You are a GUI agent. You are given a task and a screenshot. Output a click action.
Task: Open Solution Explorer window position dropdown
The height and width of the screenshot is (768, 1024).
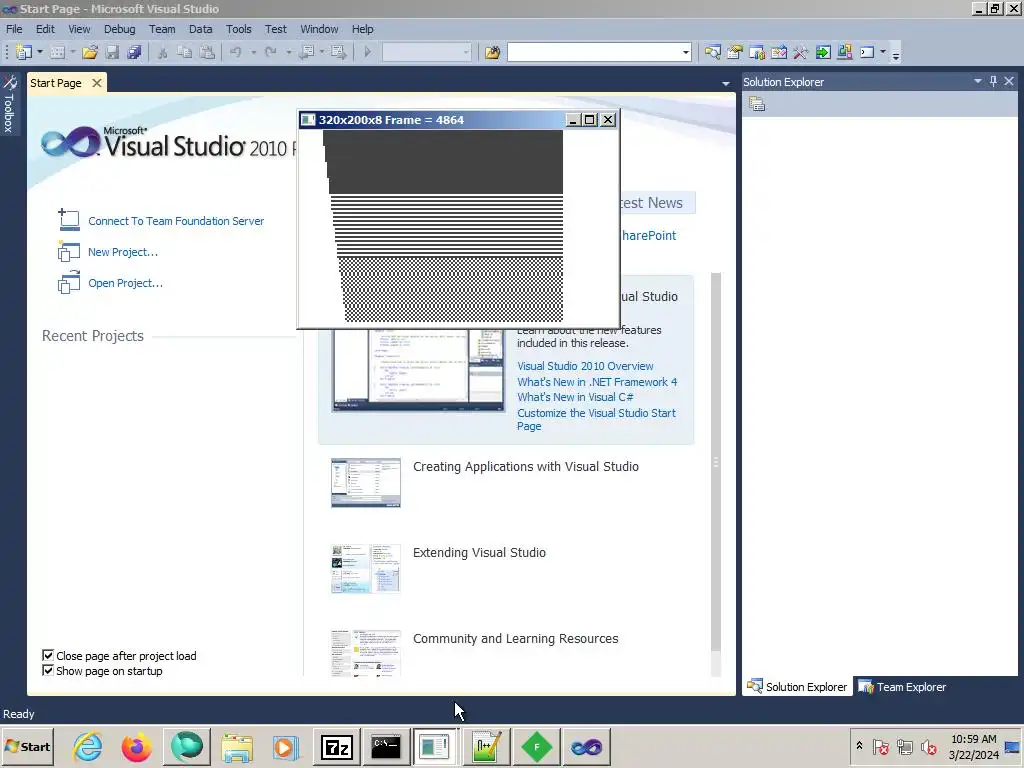coord(978,81)
